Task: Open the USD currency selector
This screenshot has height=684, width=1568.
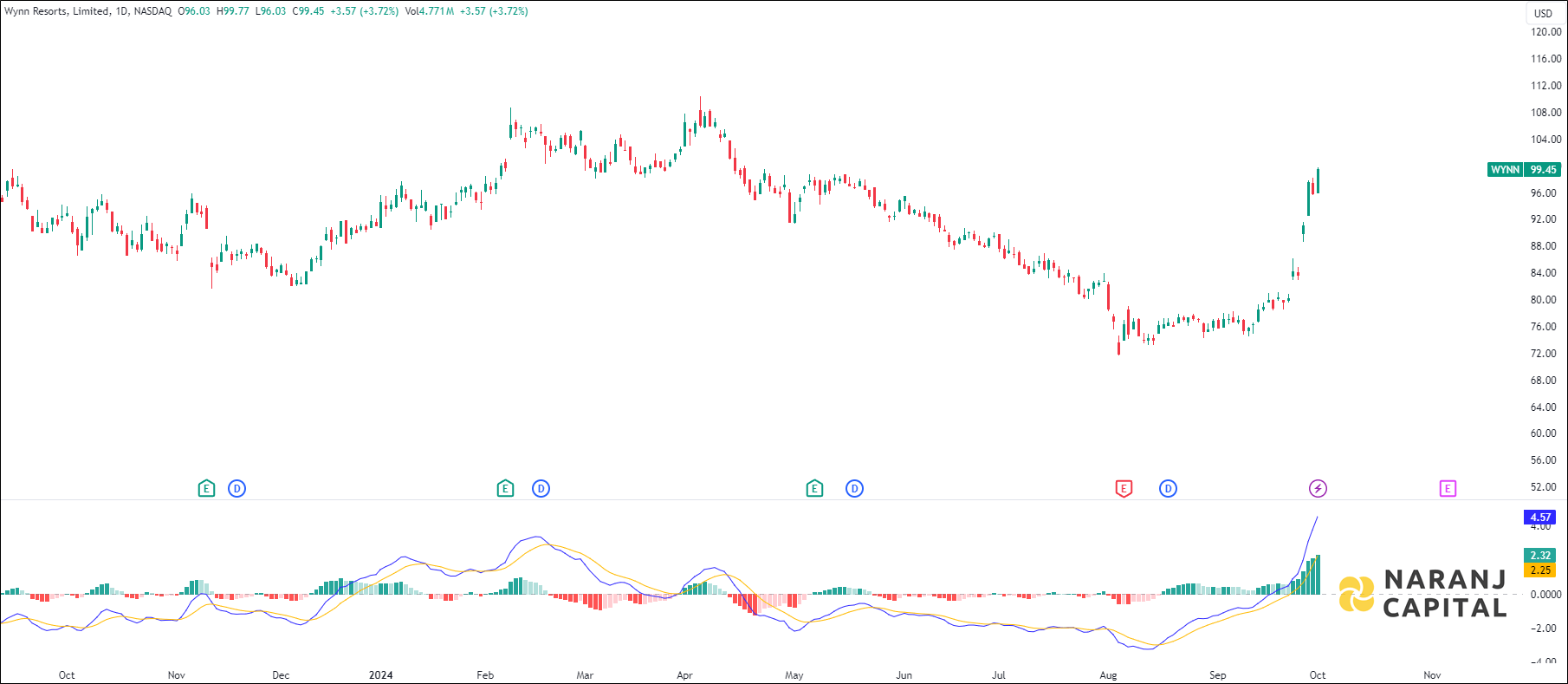Action: 1543,13
